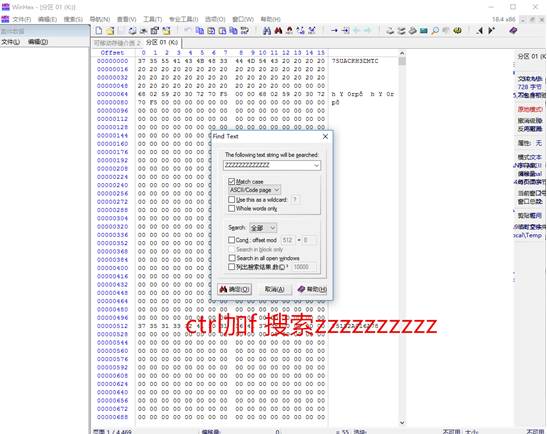The width and height of the screenshot is (547, 434).
Task: Open the 查看(V) menu
Action: pyautogui.click(x=126, y=19)
